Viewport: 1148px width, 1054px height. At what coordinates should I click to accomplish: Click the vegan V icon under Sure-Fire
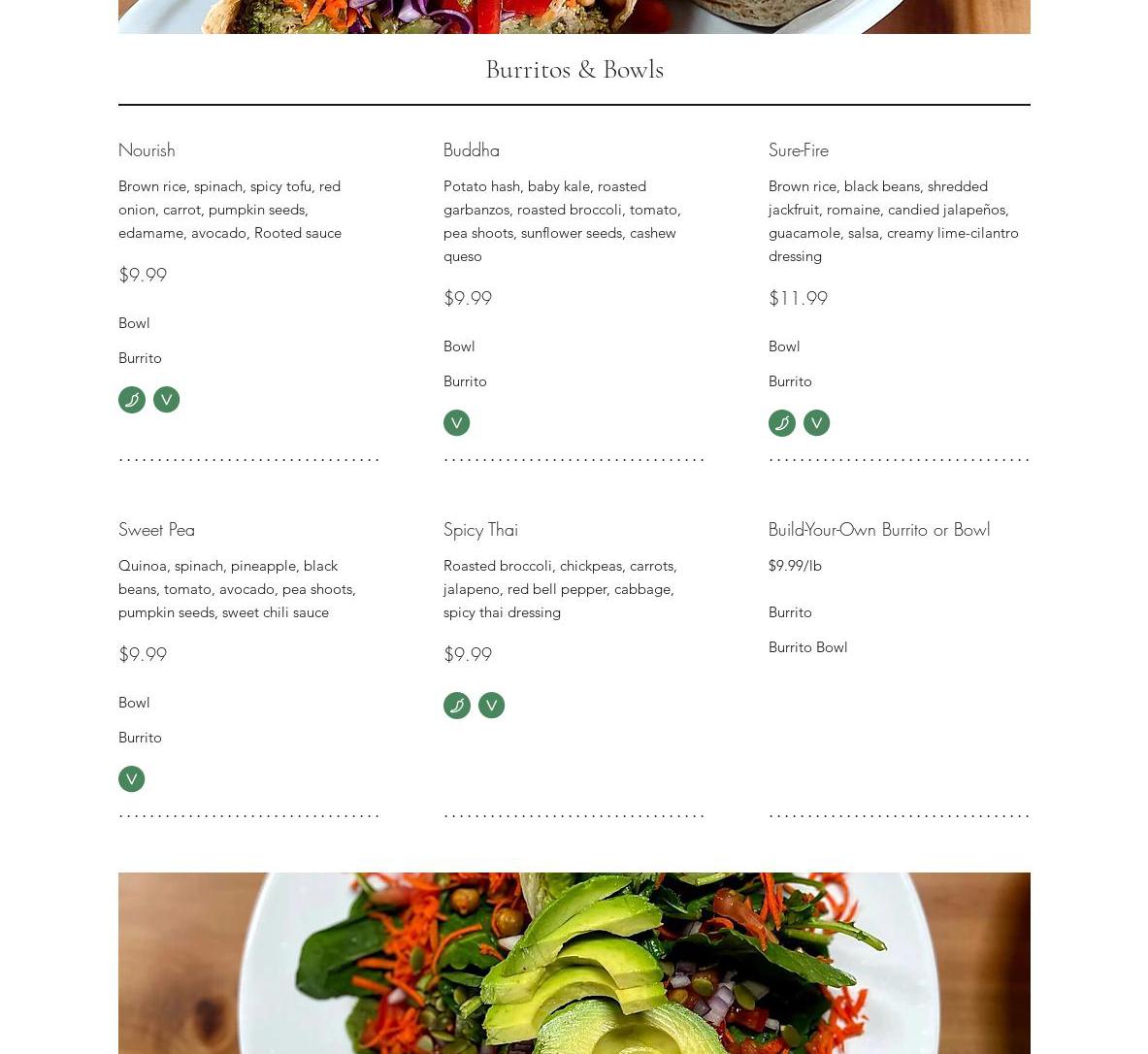coord(816,423)
